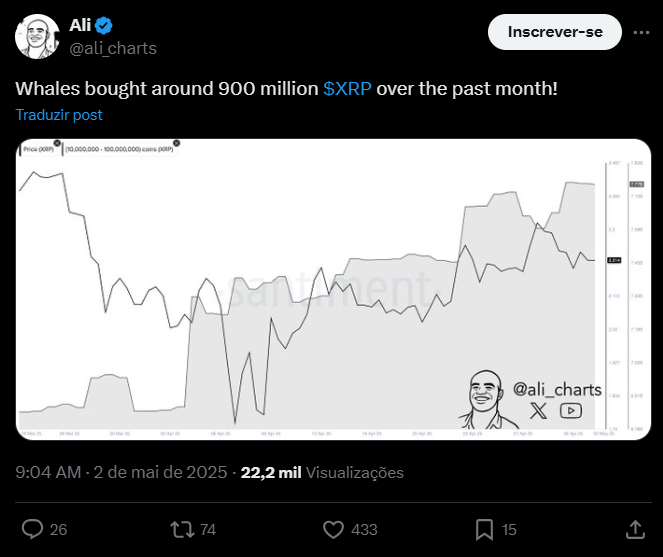Click the post timestamp 9:04 AM

[48, 472]
